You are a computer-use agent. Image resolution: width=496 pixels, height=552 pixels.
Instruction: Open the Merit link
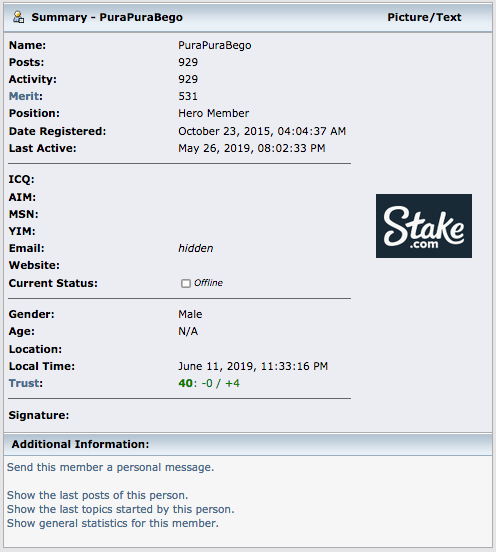tap(24, 96)
